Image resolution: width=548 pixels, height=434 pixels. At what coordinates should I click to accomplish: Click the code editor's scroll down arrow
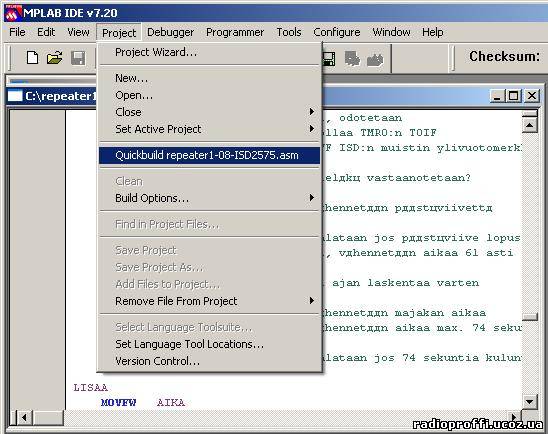coord(529,402)
